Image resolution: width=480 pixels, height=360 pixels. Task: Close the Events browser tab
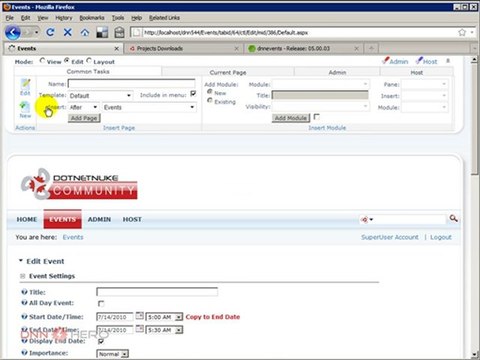point(116,49)
